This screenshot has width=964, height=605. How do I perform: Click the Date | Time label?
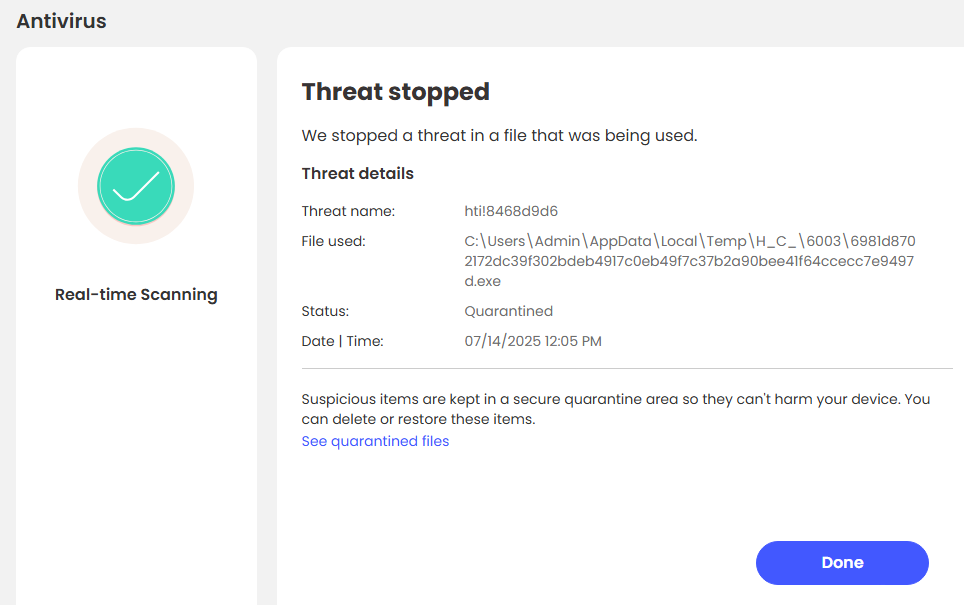pos(342,341)
